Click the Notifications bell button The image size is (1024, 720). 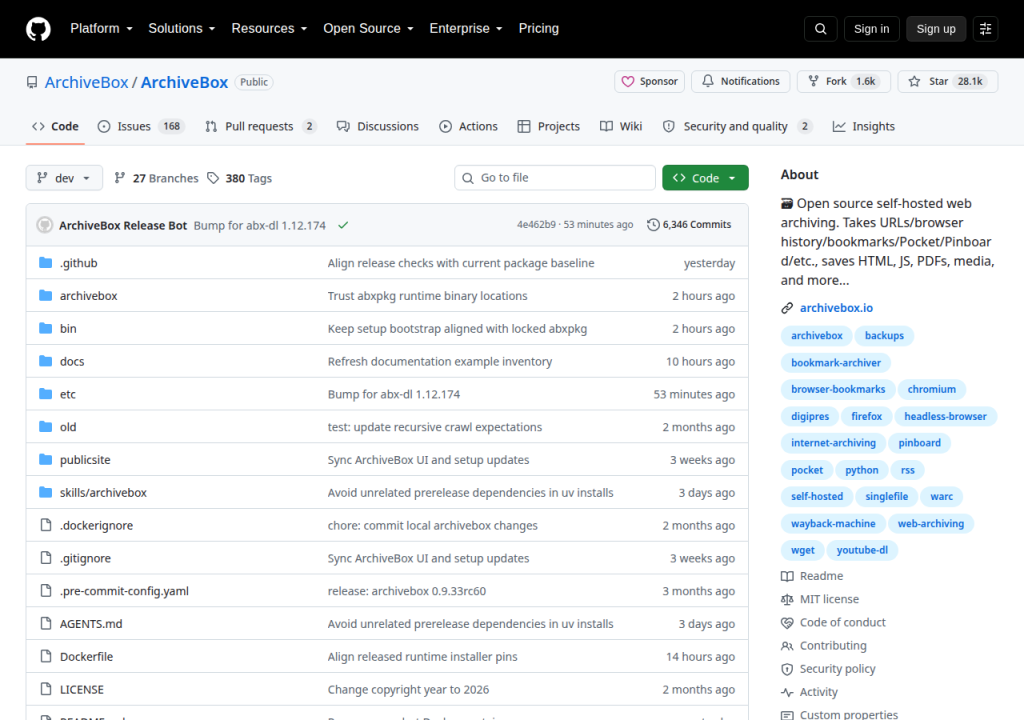(x=741, y=82)
